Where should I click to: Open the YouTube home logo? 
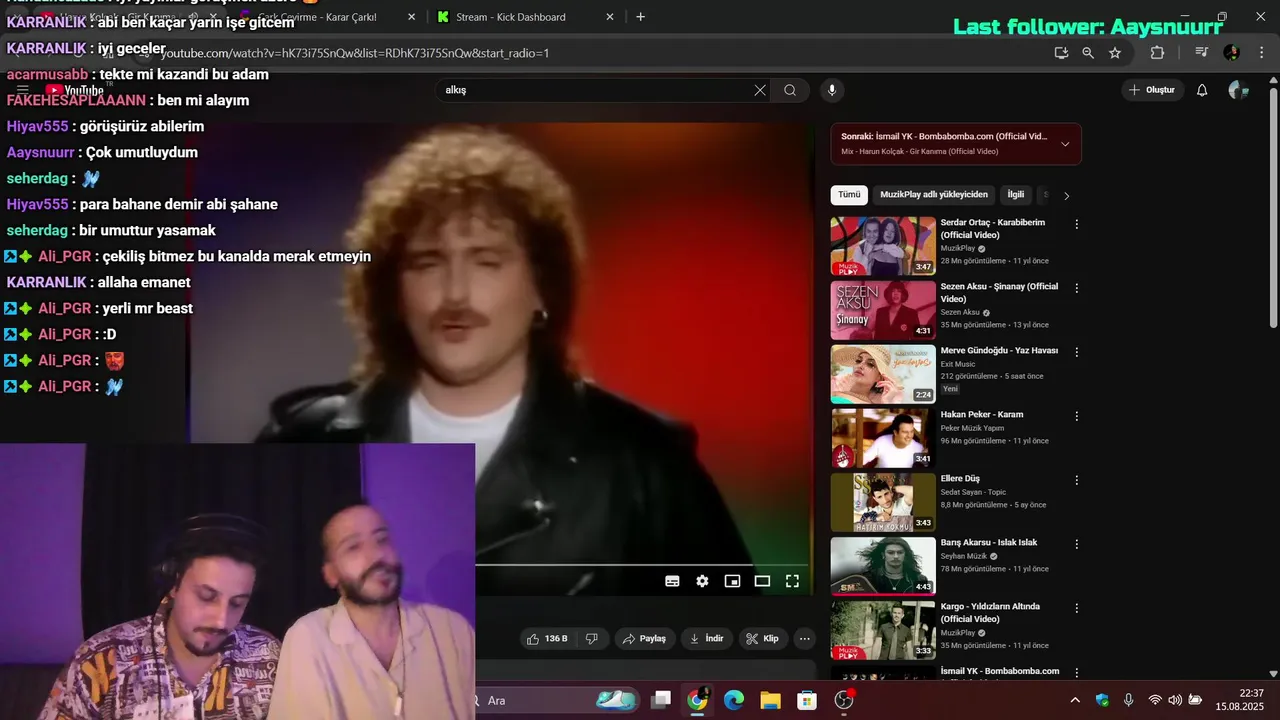[x=75, y=90]
